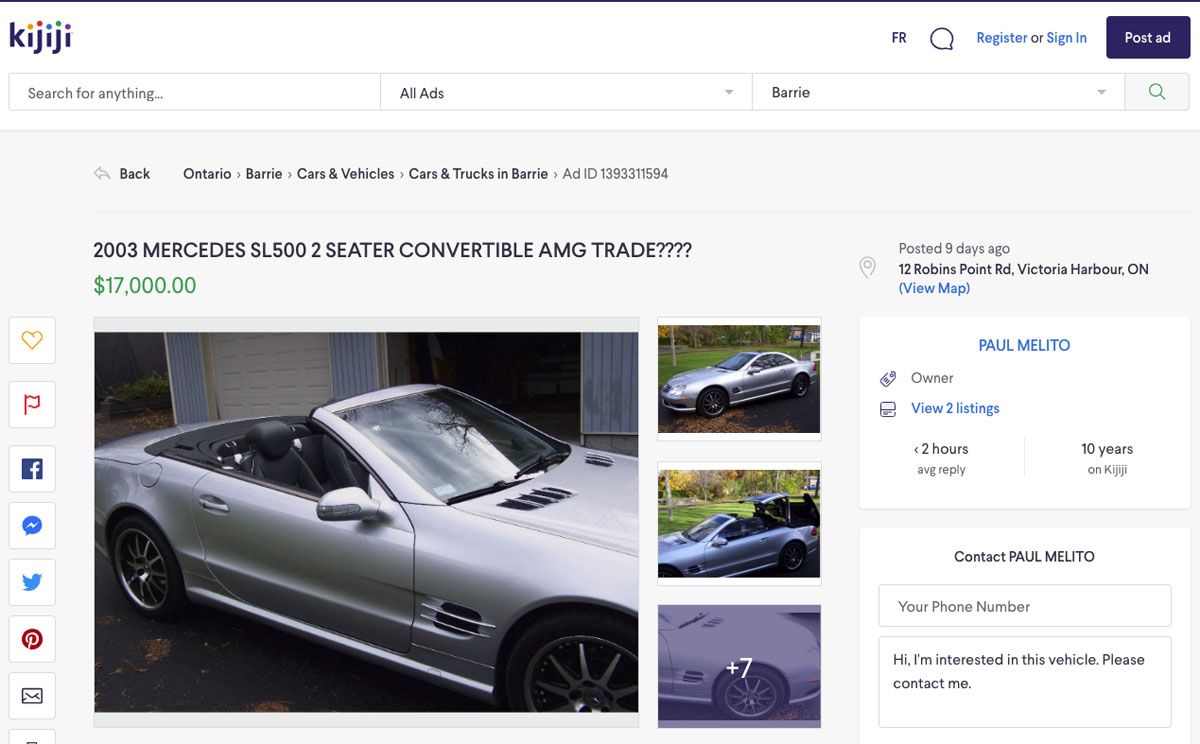The width and height of the screenshot is (1200, 744).
Task: Save the ad with the heart icon
Action: click(x=31, y=340)
